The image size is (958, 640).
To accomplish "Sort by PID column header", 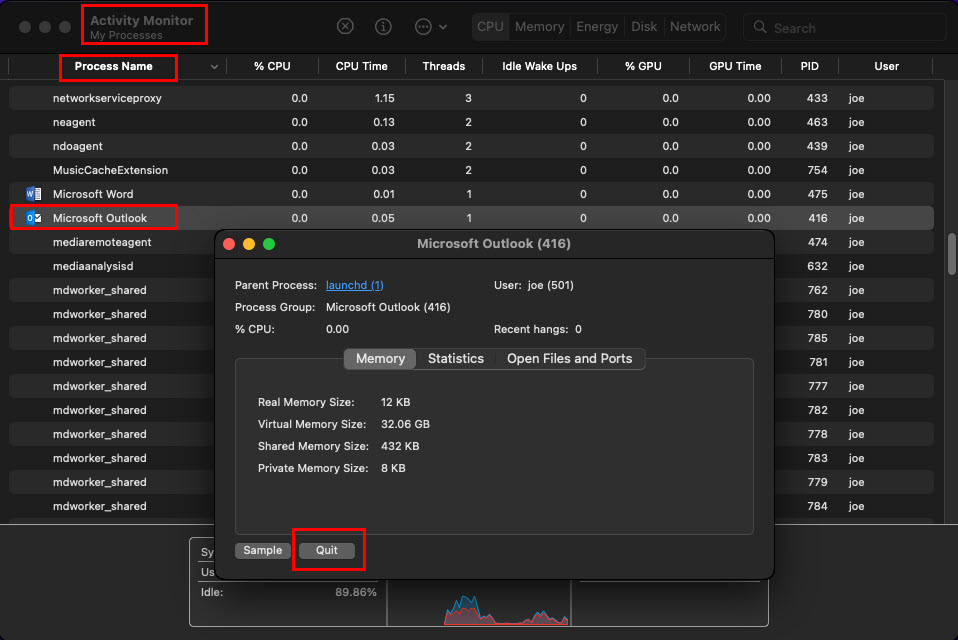I will pos(810,66).
